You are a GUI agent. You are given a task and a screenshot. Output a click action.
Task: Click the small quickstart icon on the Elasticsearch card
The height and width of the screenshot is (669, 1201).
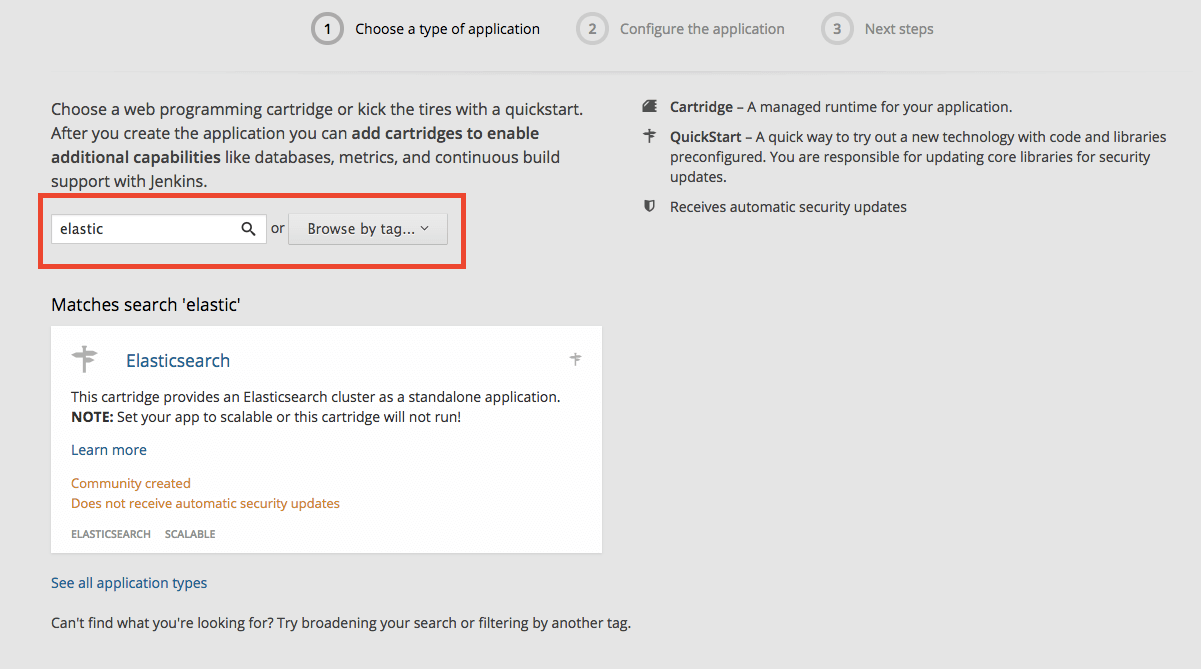tap(575, 358)
